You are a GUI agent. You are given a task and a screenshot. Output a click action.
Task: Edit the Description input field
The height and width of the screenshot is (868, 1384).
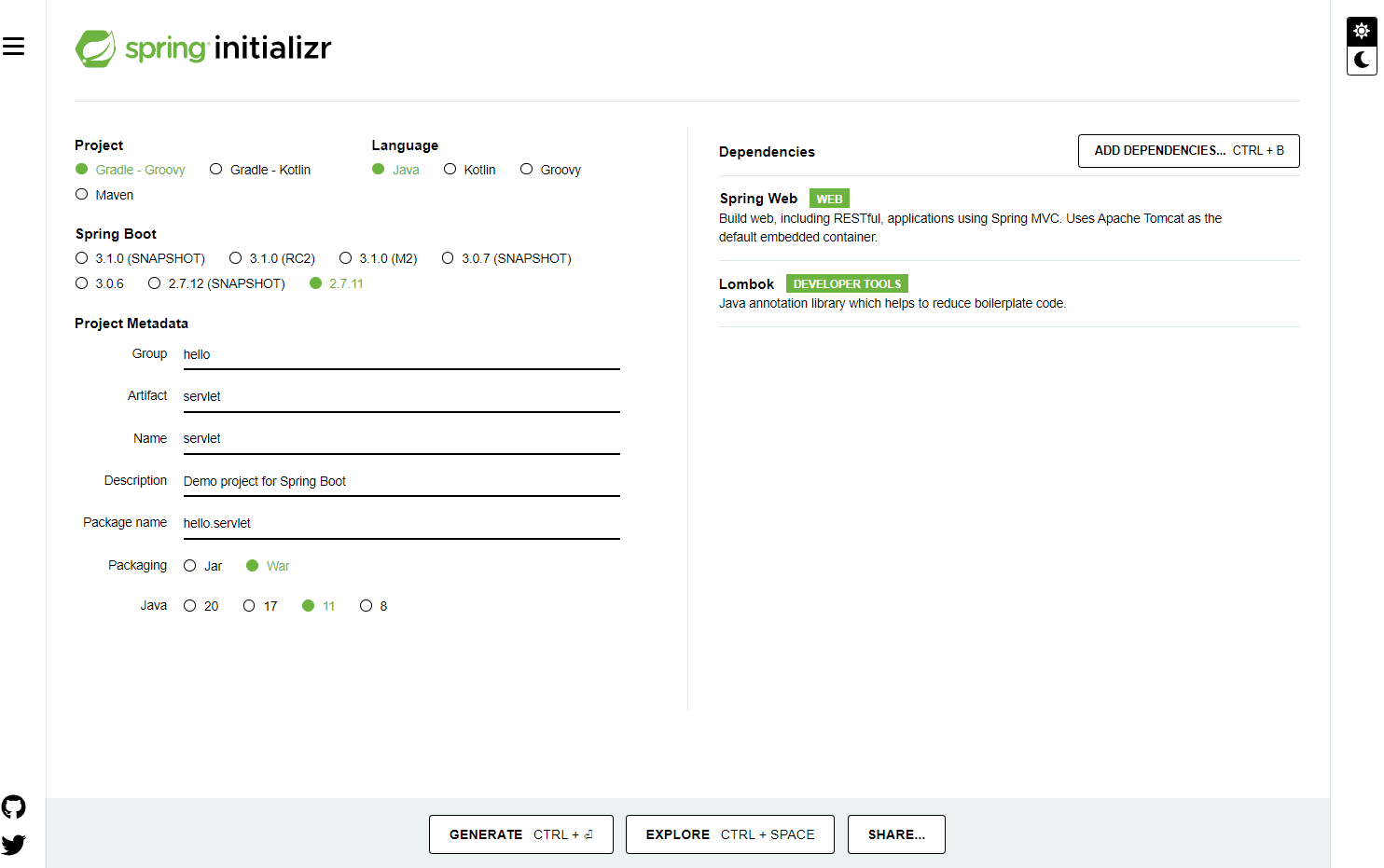401,481
